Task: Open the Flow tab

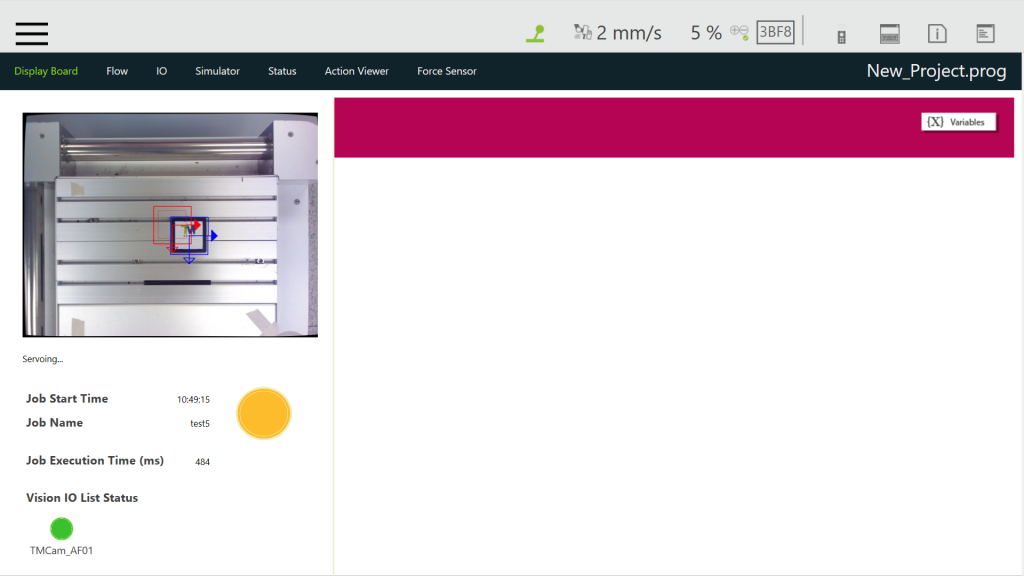Action: pos(117,71)
